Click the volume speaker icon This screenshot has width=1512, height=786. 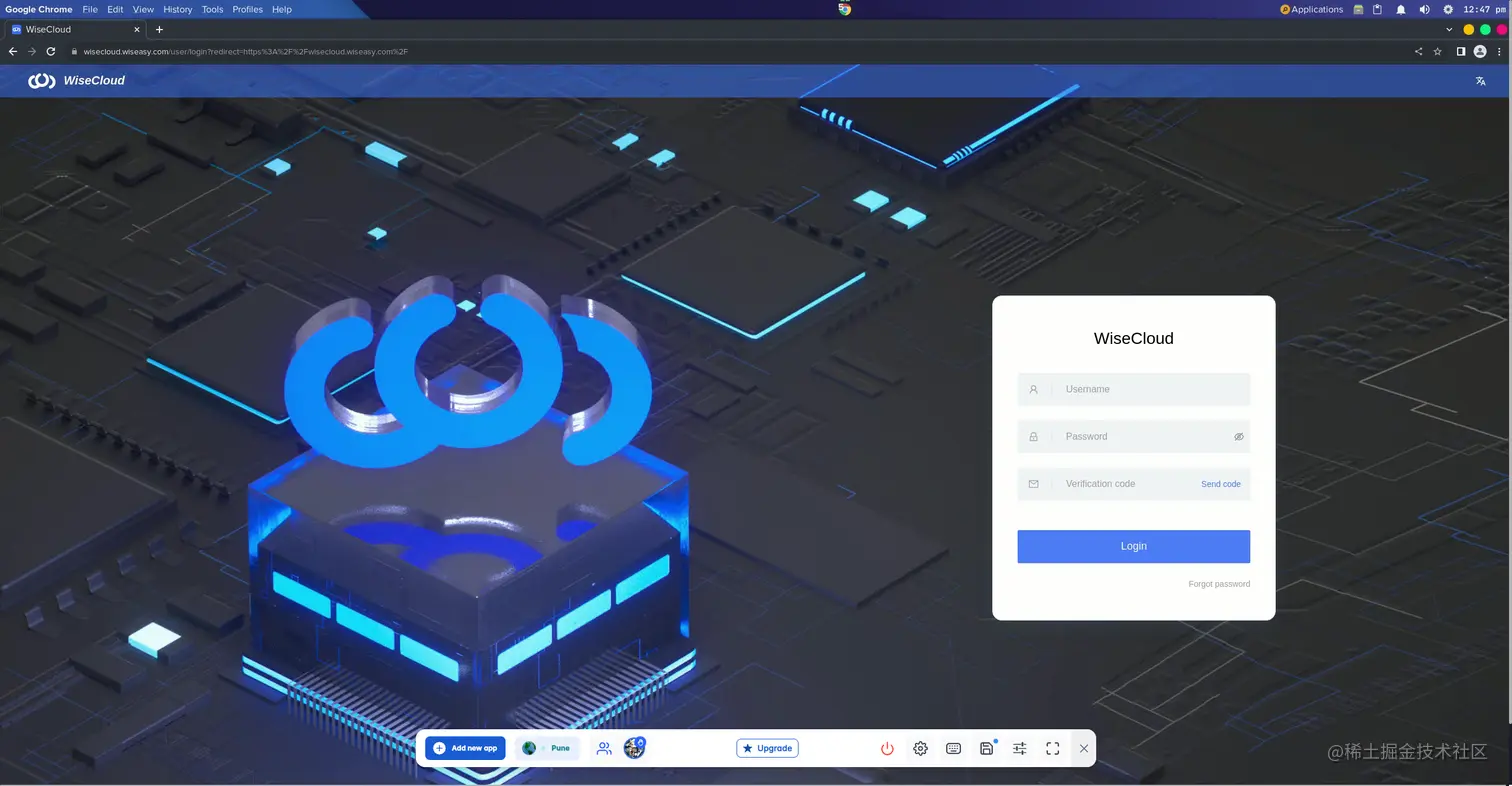point(1424,9)
